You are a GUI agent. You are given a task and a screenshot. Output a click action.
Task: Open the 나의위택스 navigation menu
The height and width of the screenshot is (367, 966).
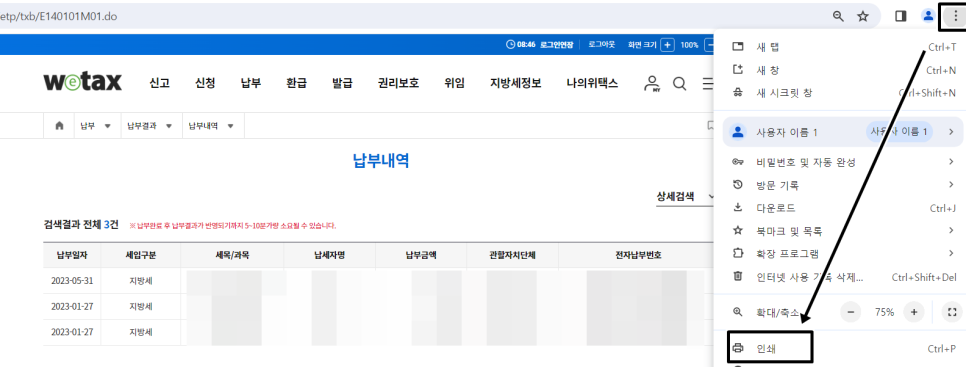[592, 83]
